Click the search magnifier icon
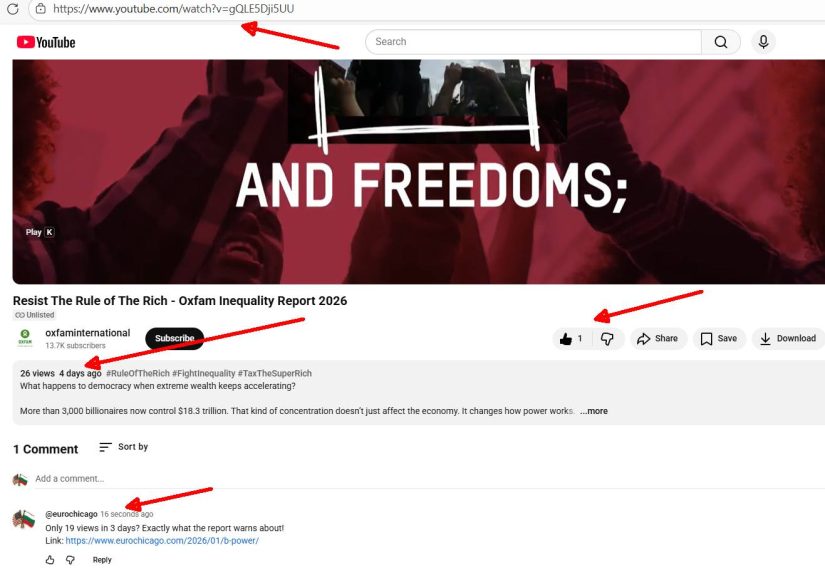 coord(721,42)
